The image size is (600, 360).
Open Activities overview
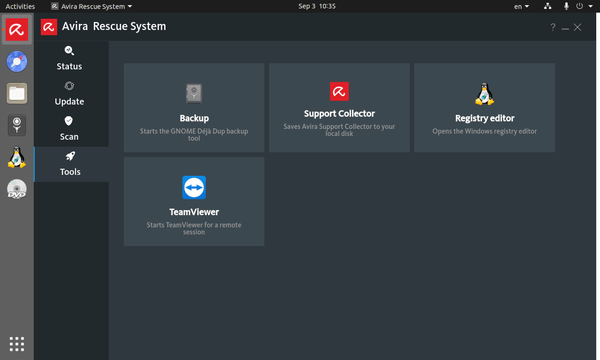tap(20, 6)
